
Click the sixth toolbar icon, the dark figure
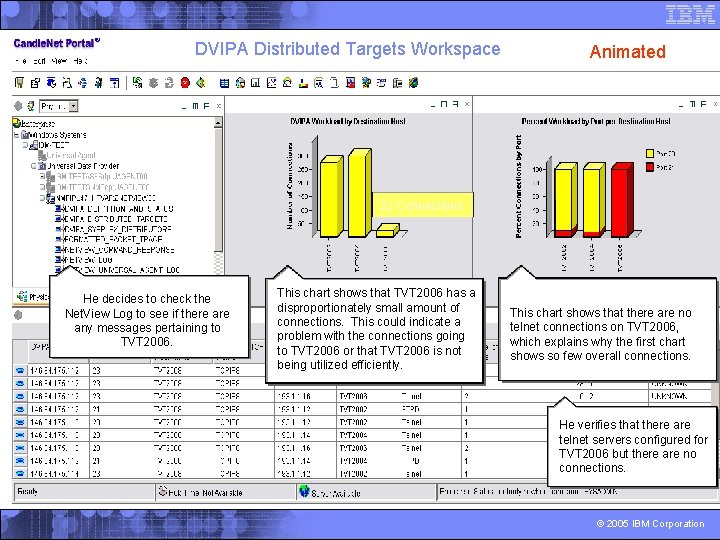98,83
